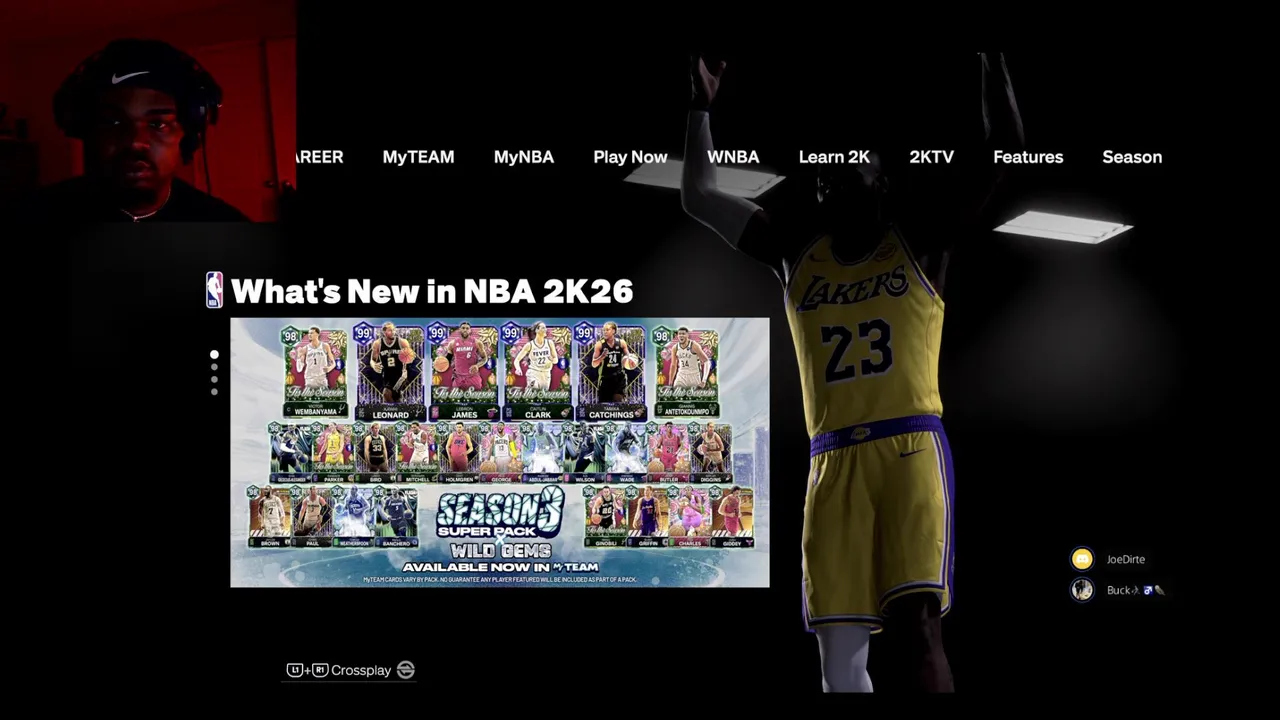Select the Weatherspoon player card
Viewport: 1280px width, 720px height.
pyautogui.click(x=355, y=517)
